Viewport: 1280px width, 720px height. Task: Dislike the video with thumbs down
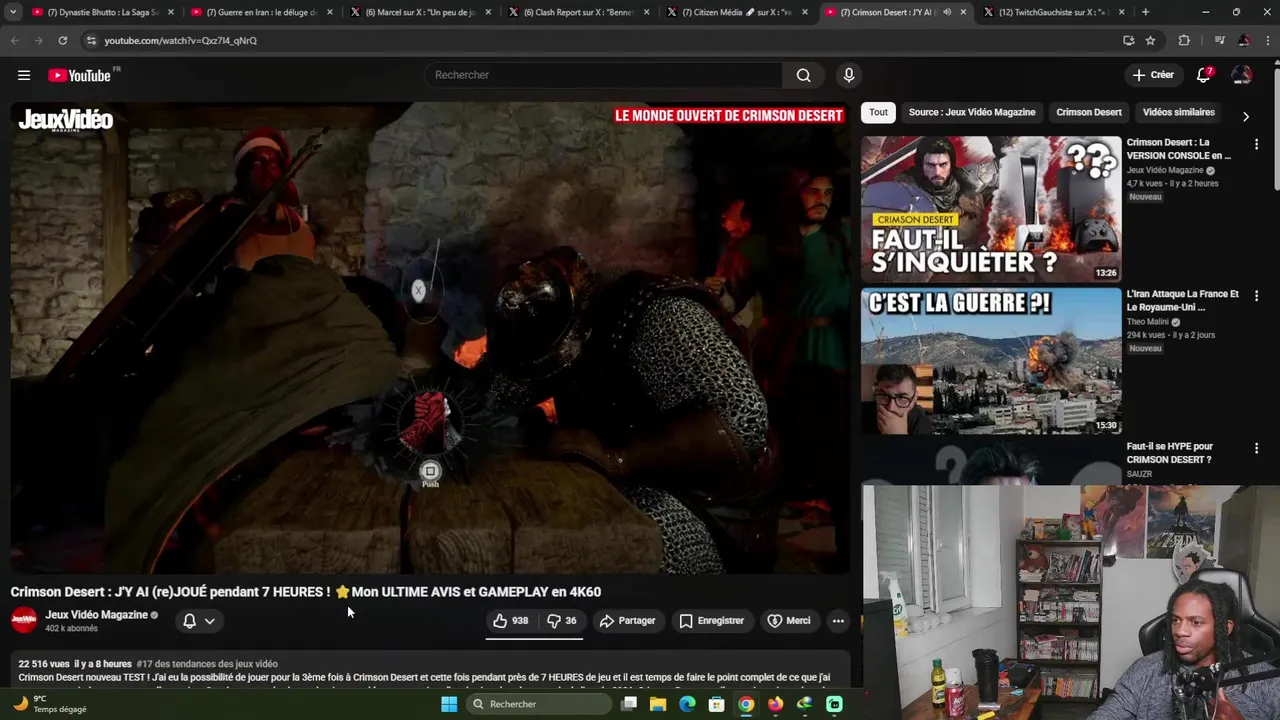tap(562, 621)
